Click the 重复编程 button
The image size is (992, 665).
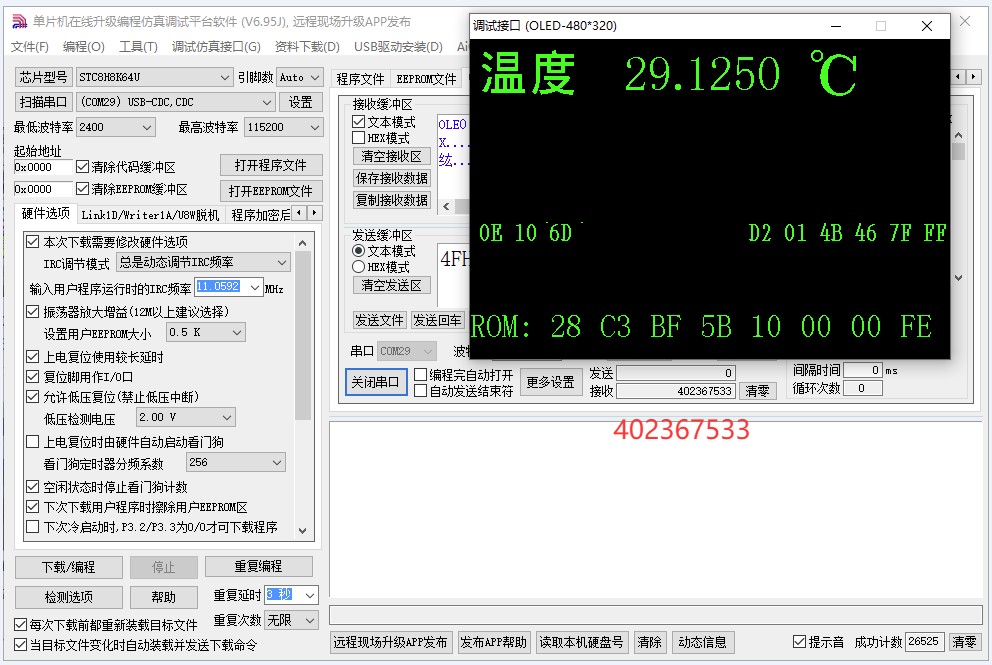[x=258, y=566]
